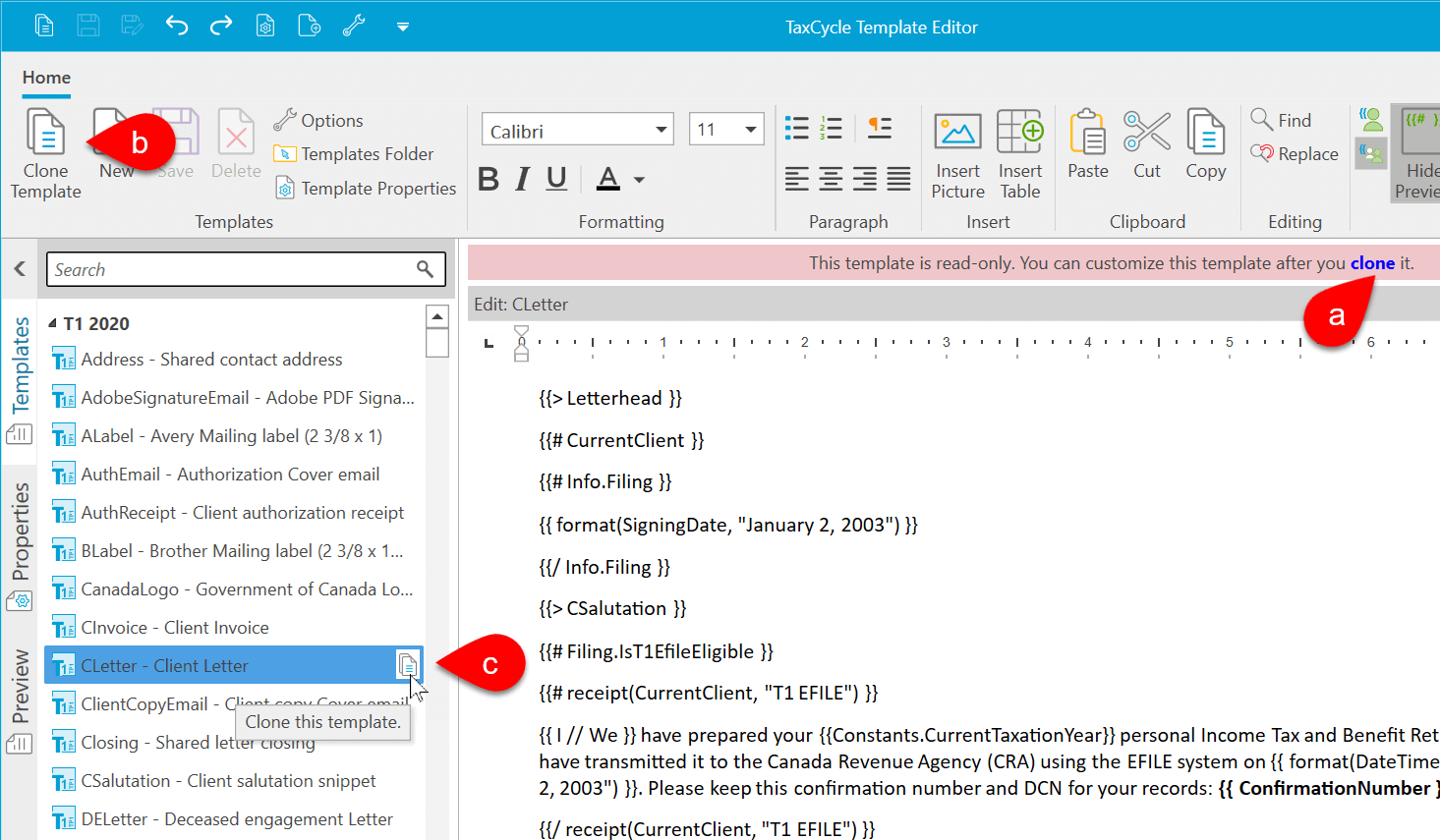Toggle underline formatting
This screenshot has width=1440, height=840.
556,179
